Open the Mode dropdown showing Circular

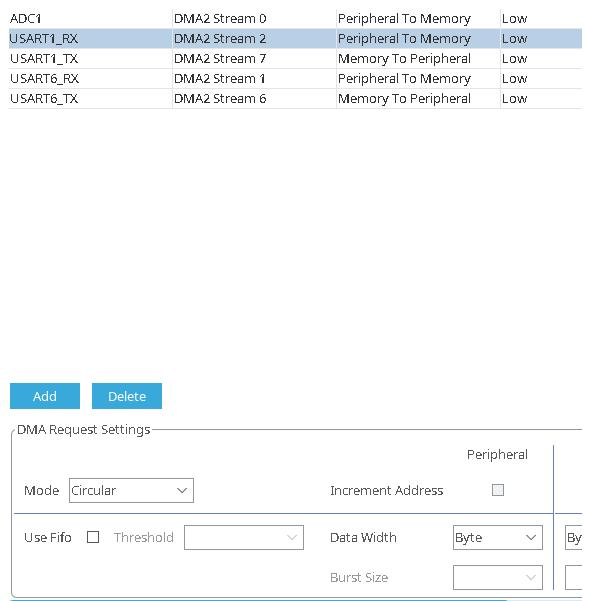[x=131, y=490]
